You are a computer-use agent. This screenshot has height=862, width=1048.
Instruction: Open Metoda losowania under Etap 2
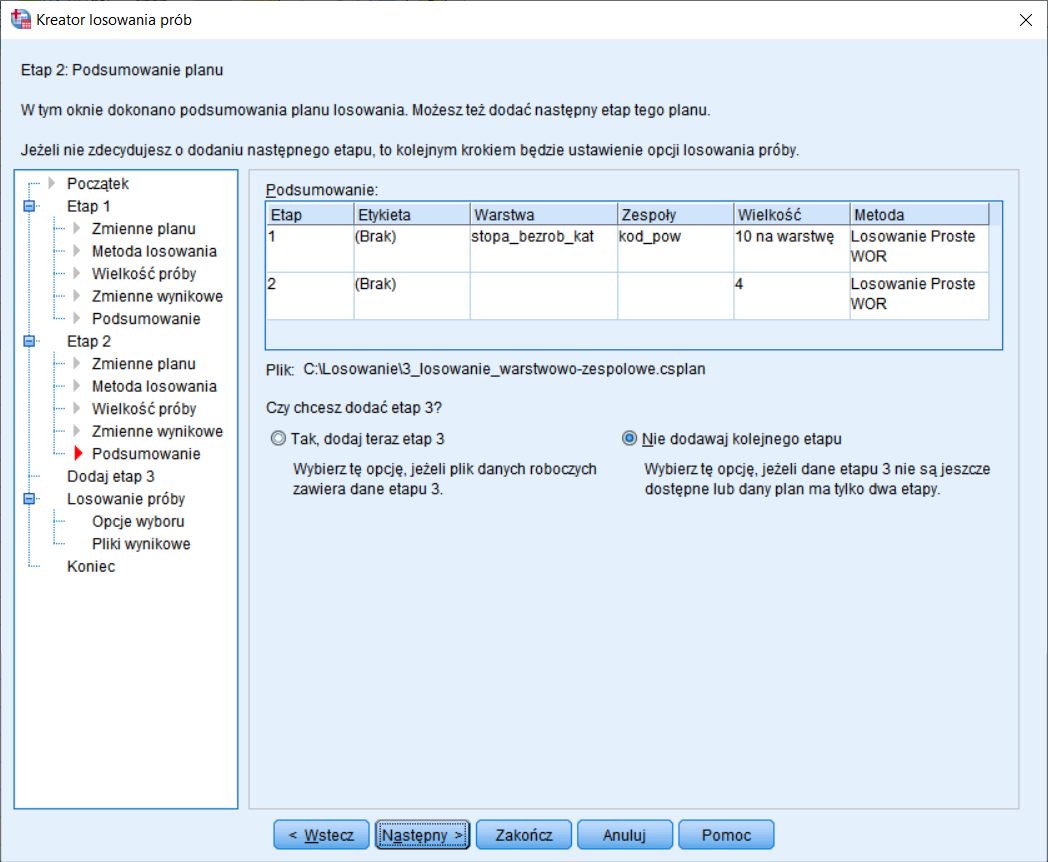pos(154,386)
